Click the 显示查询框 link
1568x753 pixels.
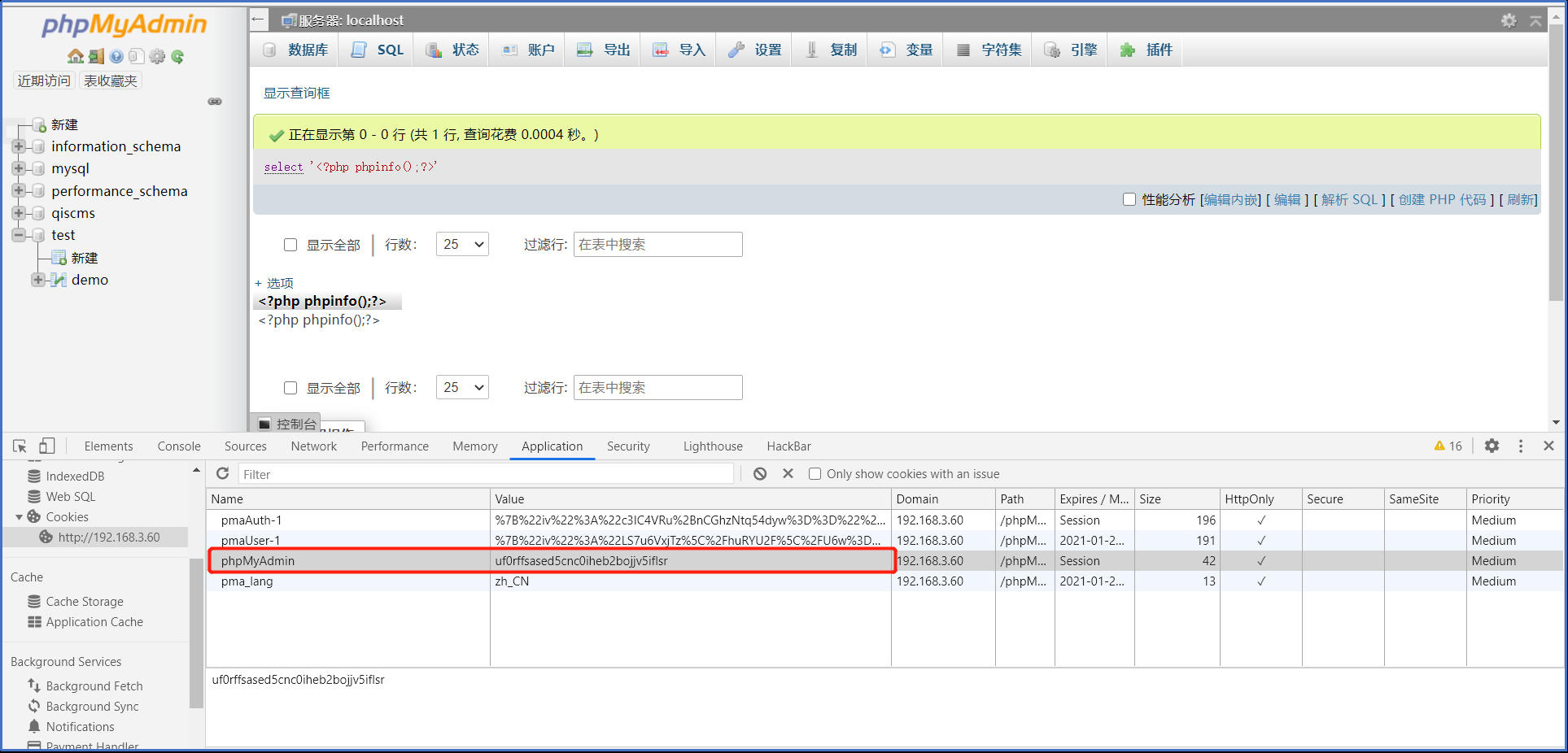tap(296, 93)
